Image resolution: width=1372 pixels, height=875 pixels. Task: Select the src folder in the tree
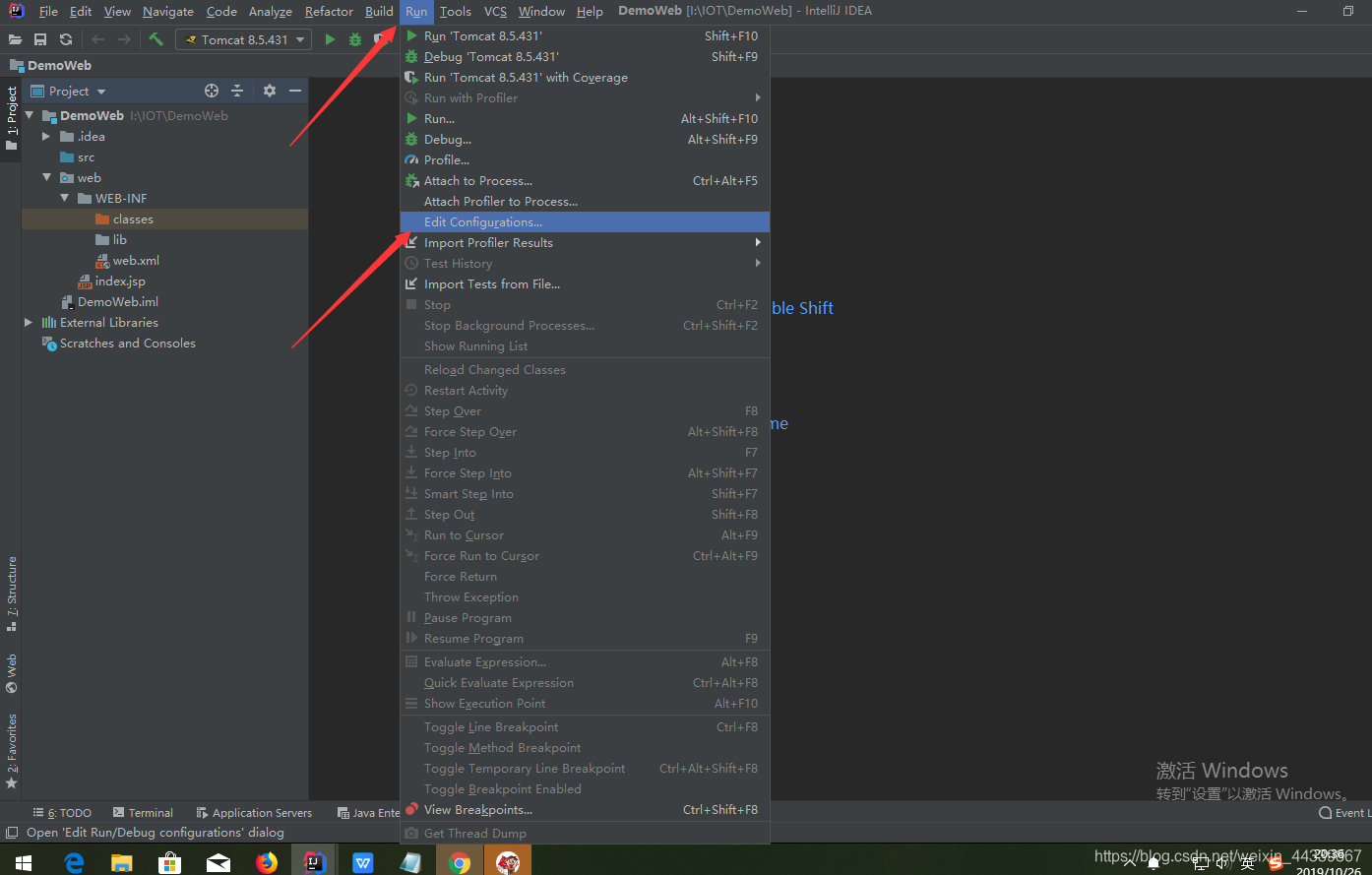click(x=78, y=156)
